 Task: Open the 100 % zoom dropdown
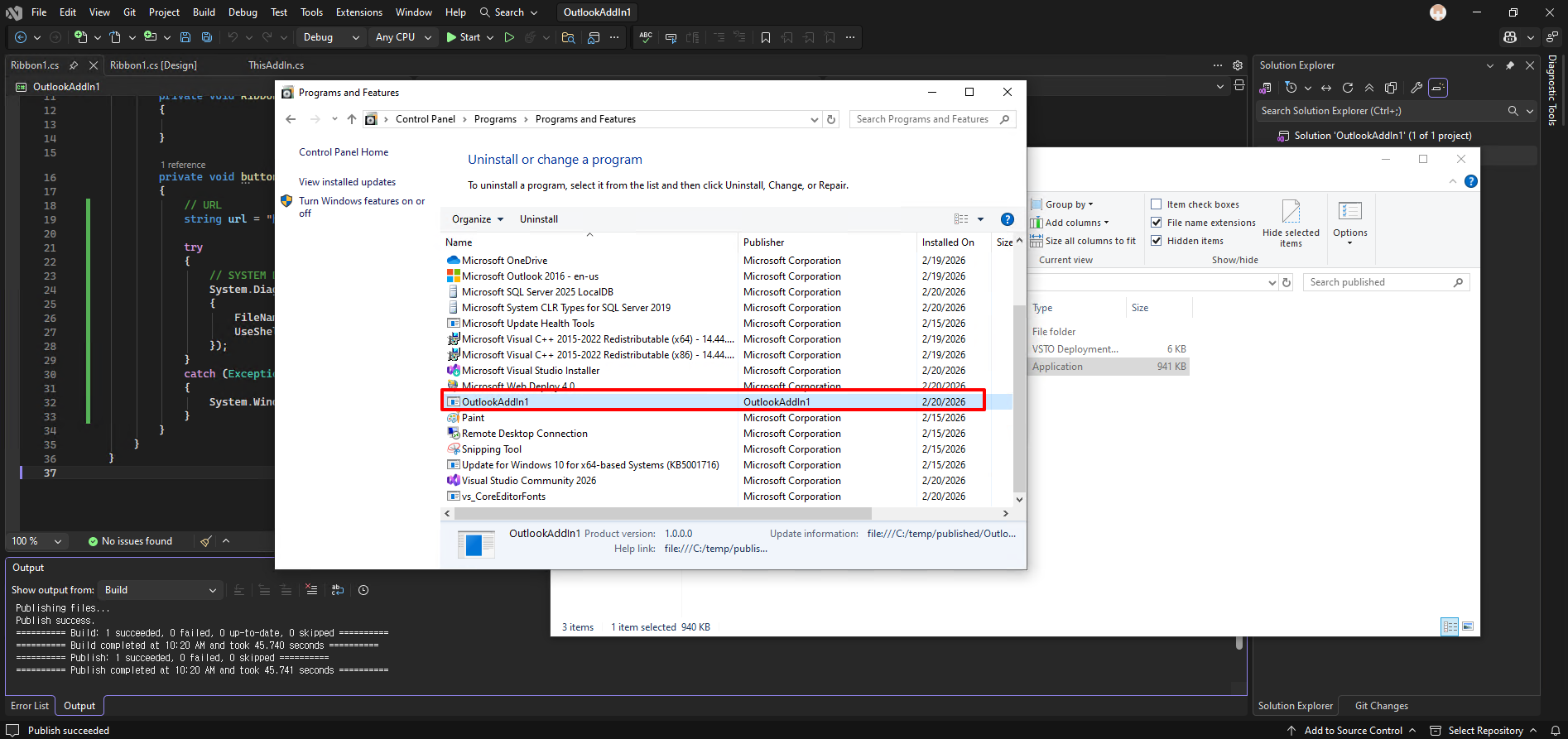(36, 541)
